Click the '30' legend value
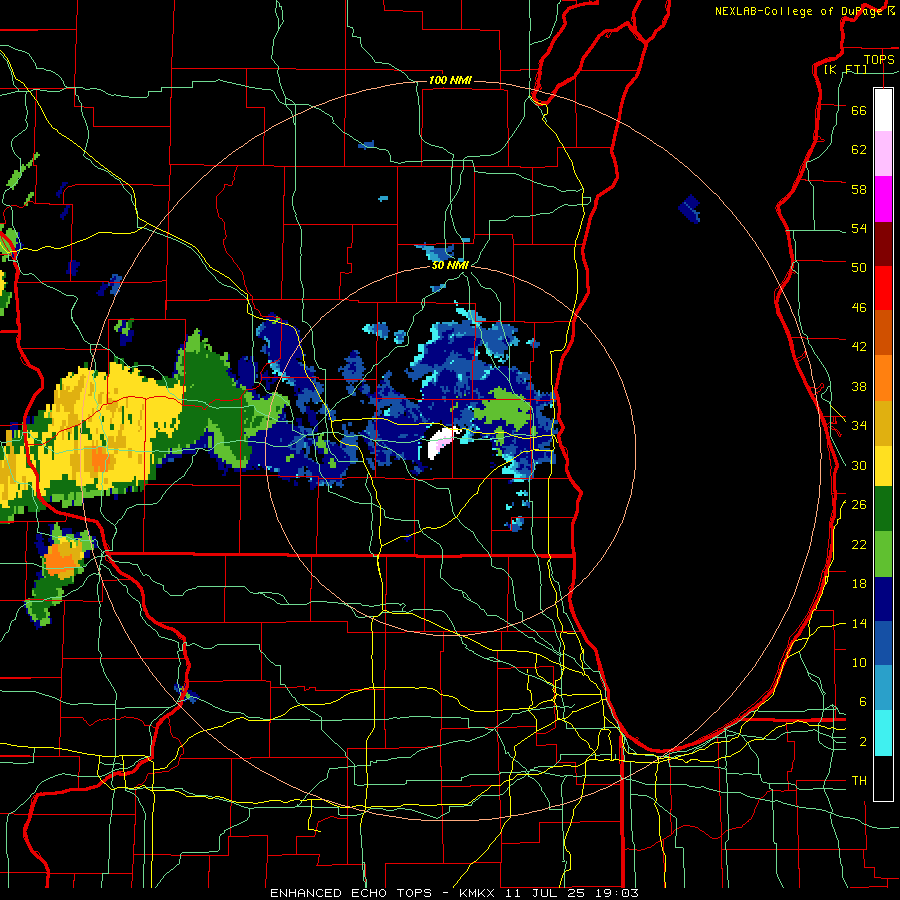Image resolution: width=900 pixels, height=900 pixels. (x=859, y=465)
